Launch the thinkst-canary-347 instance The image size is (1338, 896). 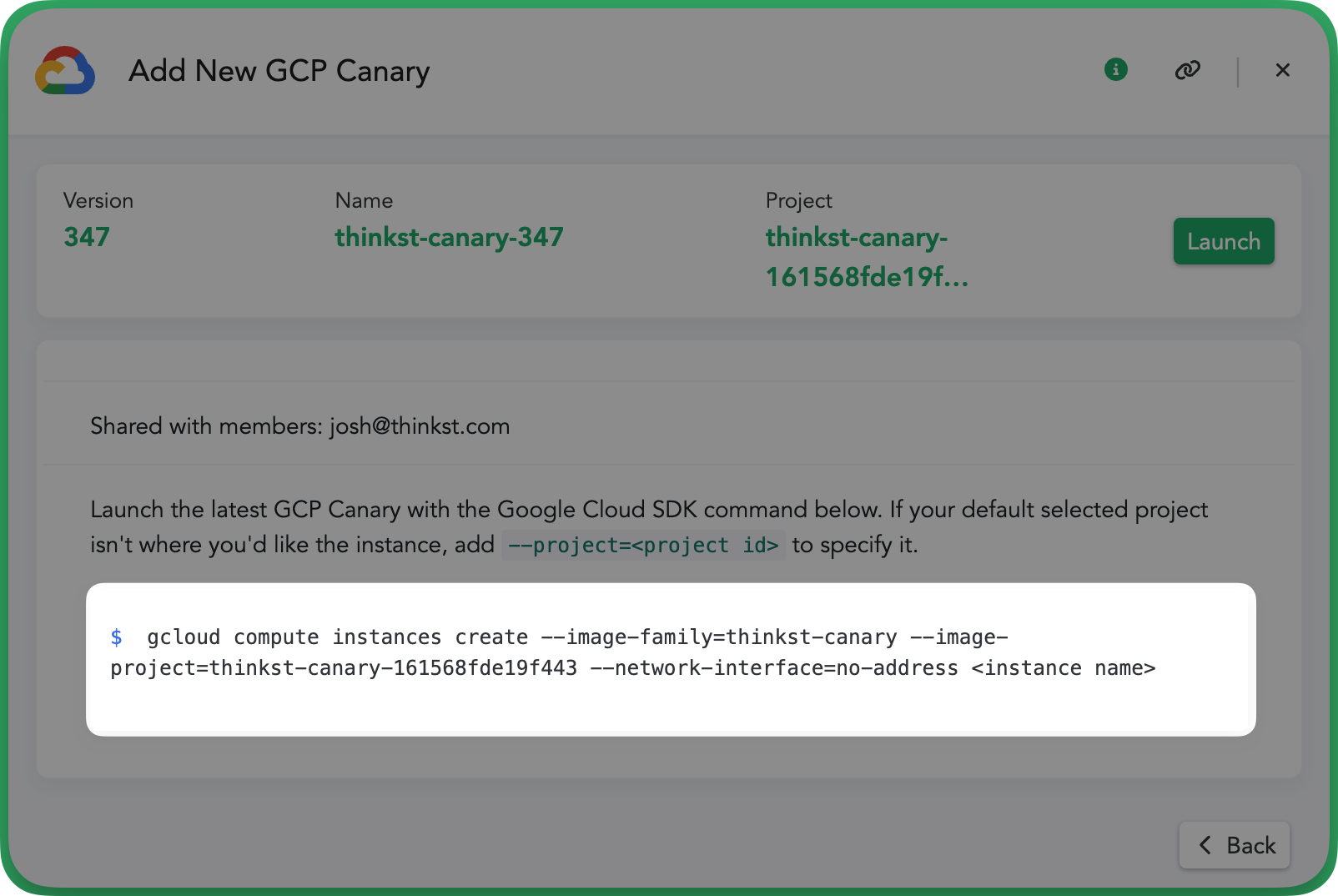tap(1223, 241)
